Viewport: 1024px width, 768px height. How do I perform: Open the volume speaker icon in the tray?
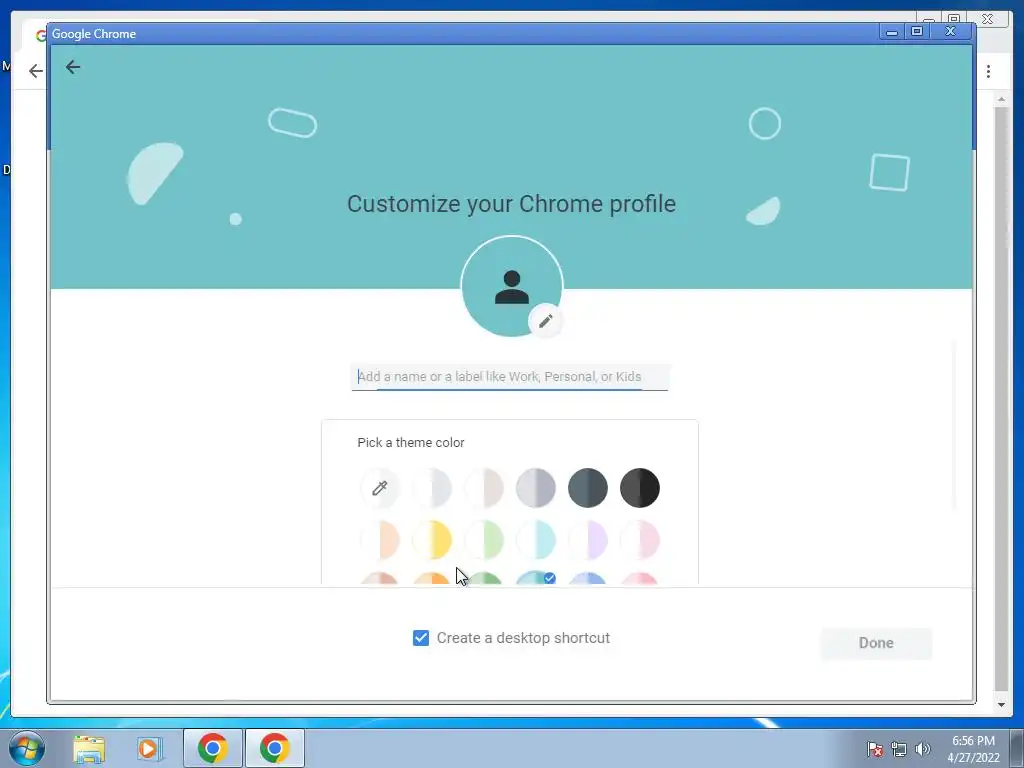[922, 749]
